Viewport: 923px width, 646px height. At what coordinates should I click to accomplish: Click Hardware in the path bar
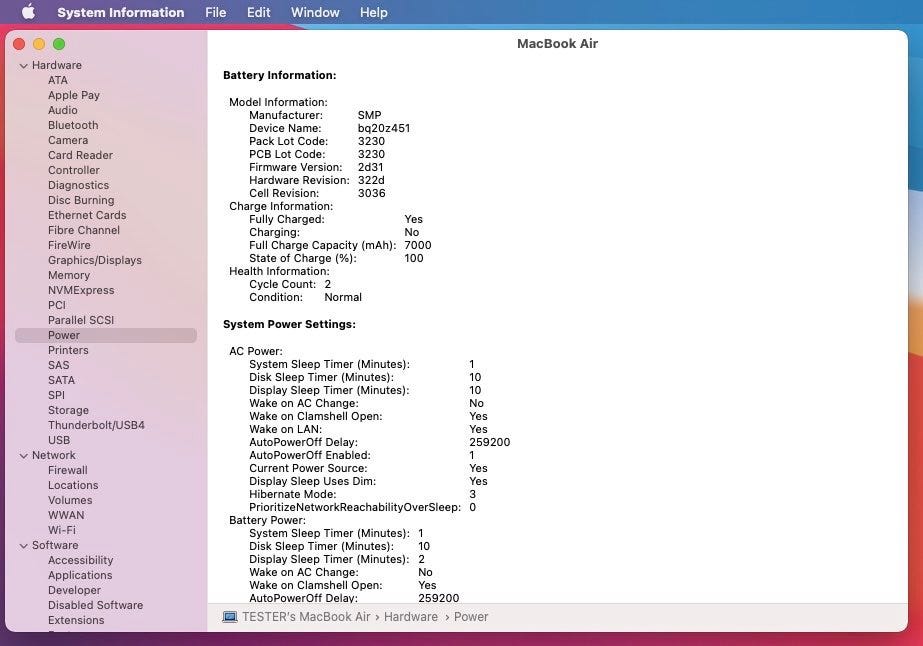coord(411,617)
